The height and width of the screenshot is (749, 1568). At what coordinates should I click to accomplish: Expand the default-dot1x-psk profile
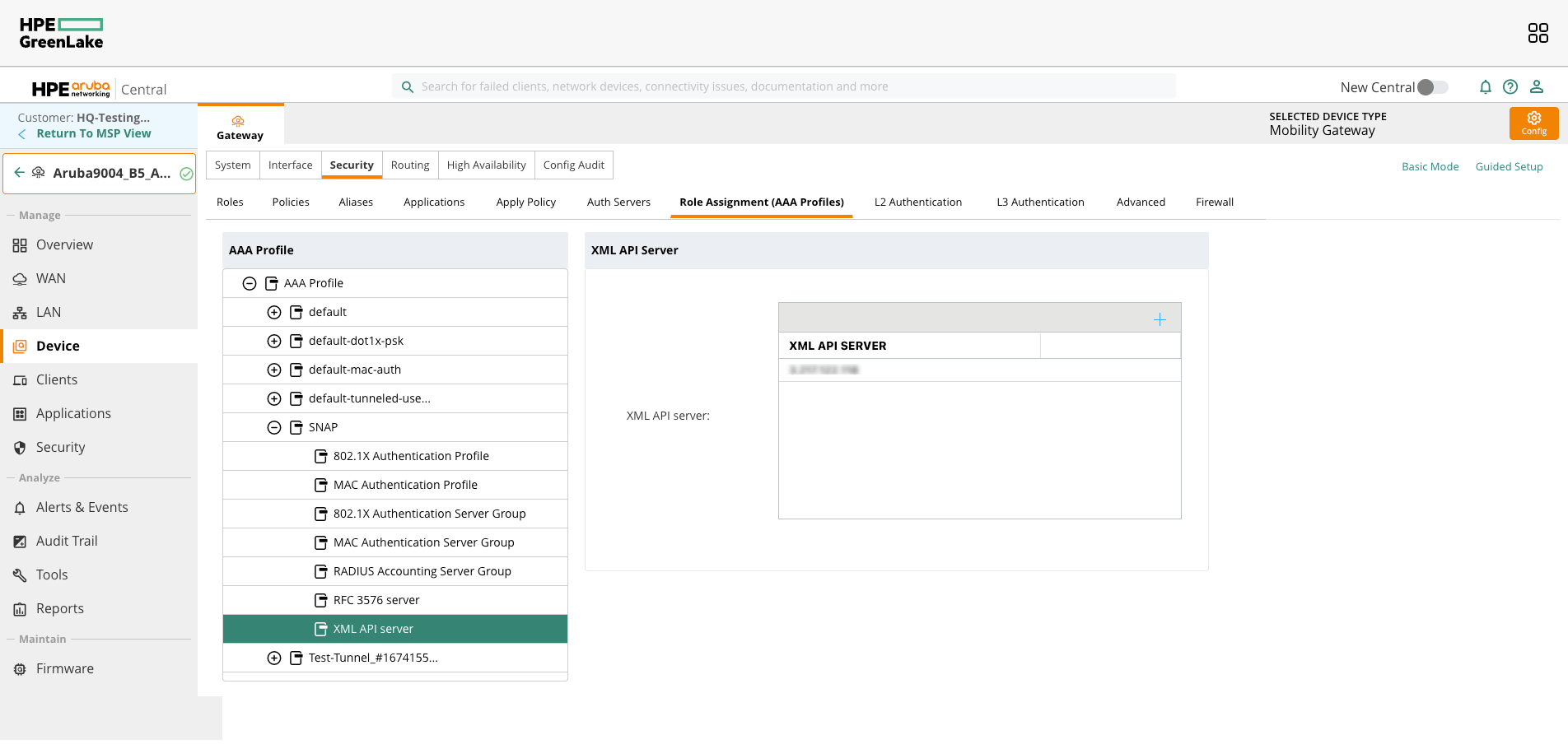274,341
